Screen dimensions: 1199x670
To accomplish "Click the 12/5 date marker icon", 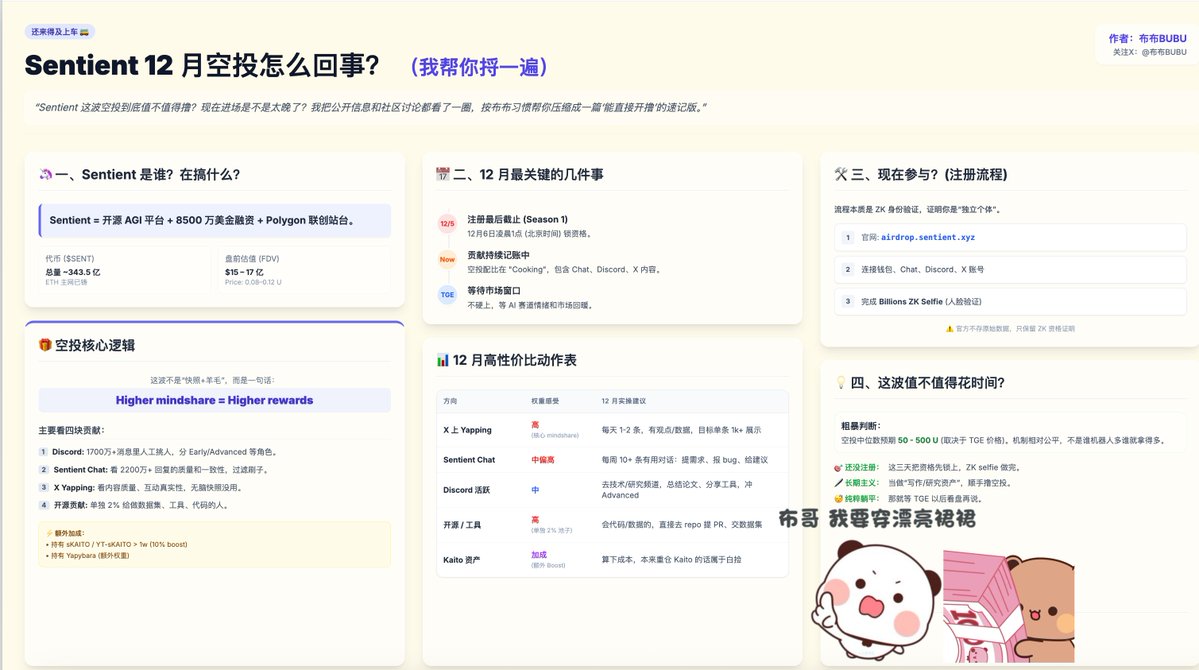I will point(447,224).
